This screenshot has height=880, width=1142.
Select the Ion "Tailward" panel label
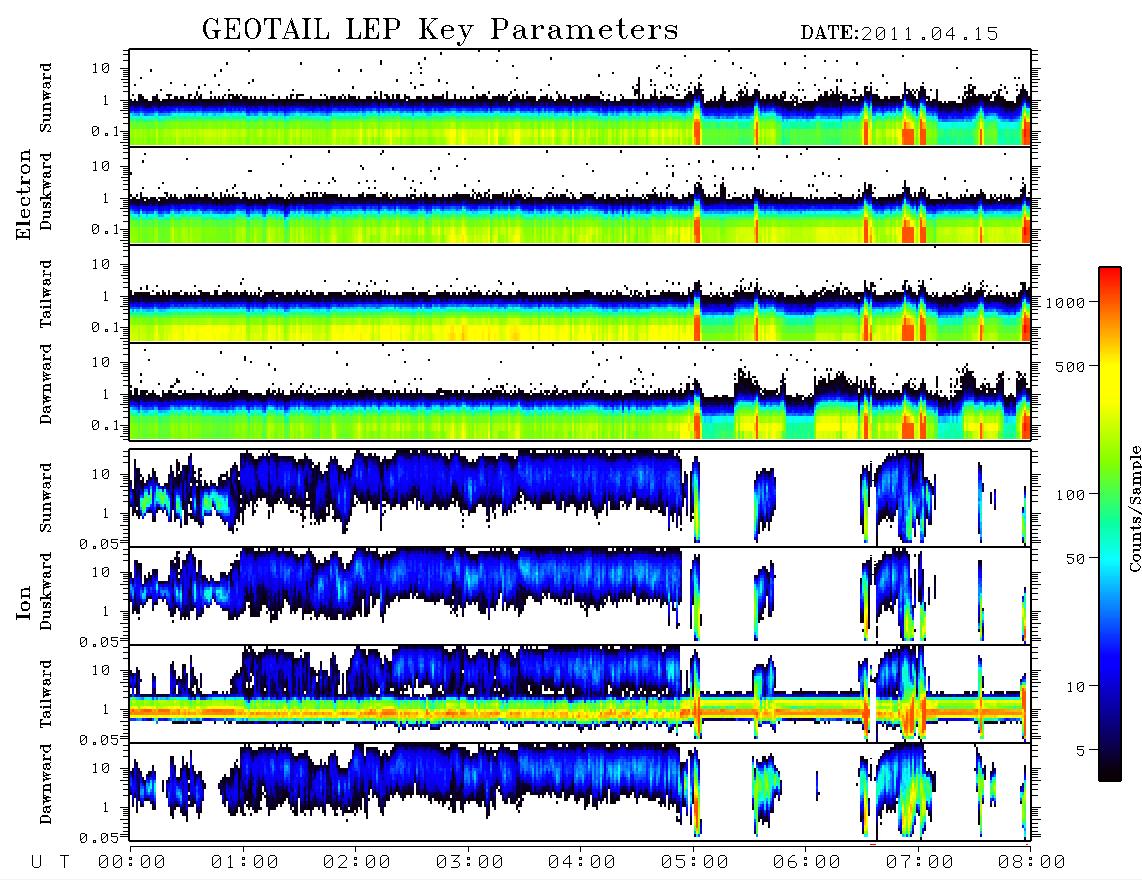tap(46, 694)
